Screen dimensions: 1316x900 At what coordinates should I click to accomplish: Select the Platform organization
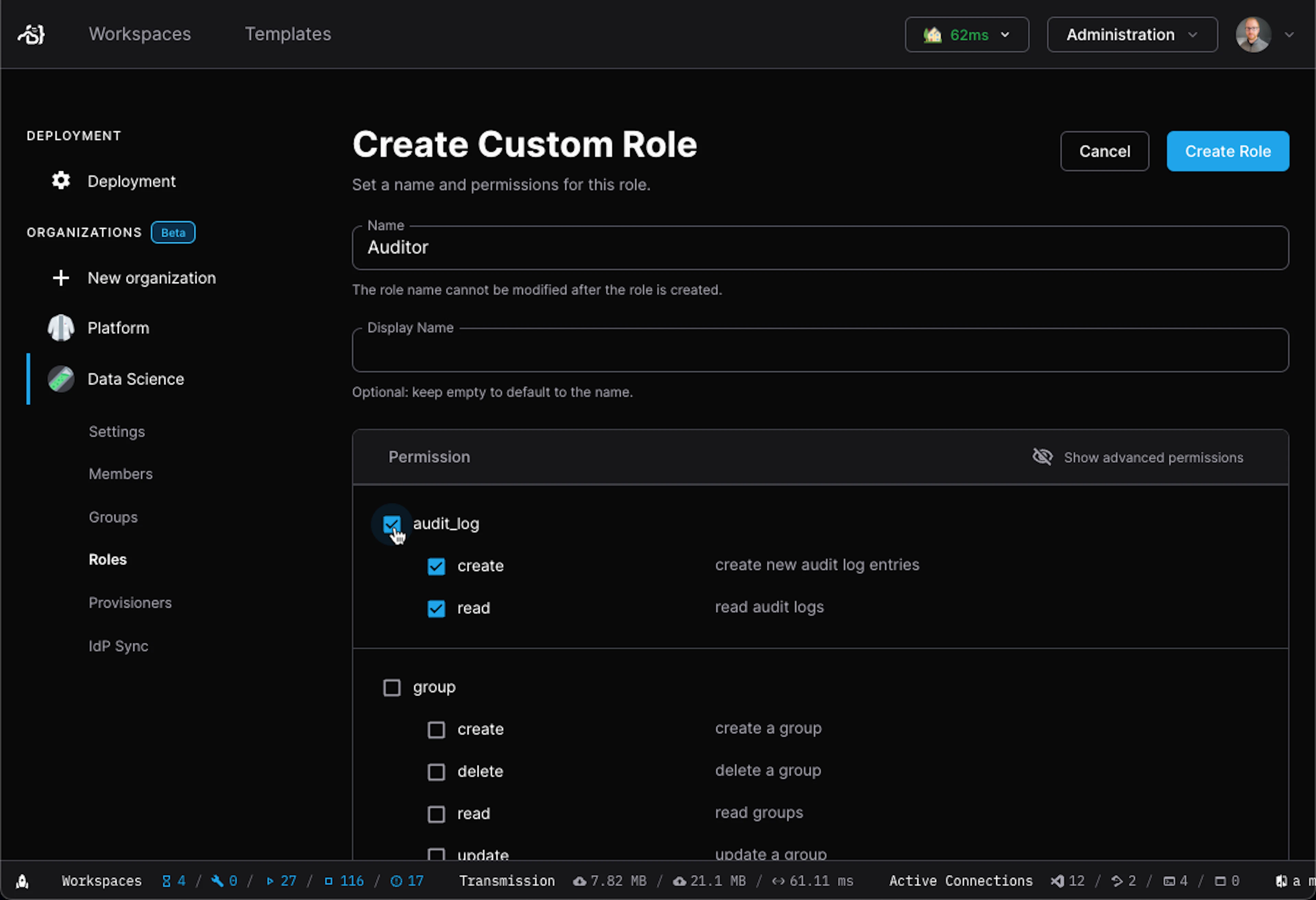(x=118, y=328)
